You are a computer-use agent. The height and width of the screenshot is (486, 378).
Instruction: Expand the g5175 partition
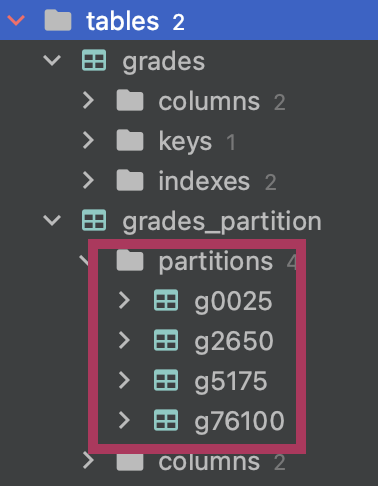click(x=124, y=380)
